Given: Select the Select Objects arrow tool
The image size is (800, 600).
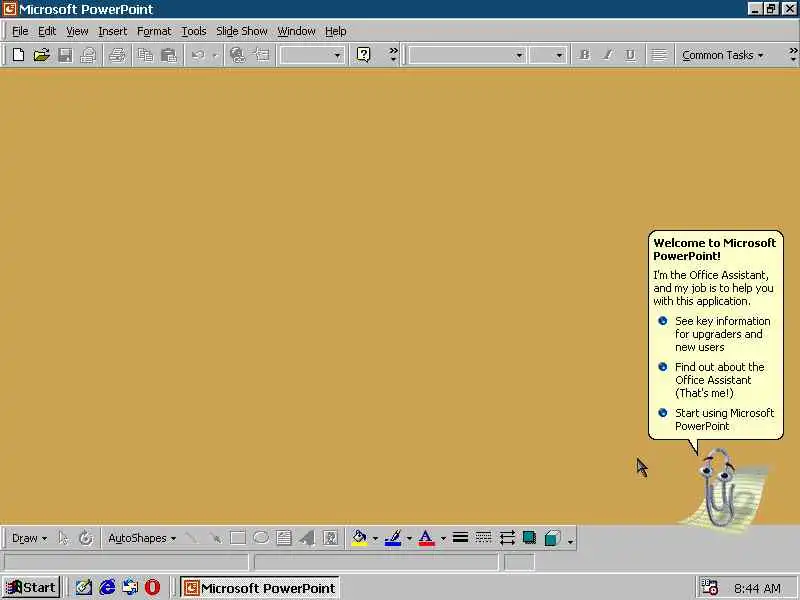Looking at the screenshot, I should click(63, 538).
